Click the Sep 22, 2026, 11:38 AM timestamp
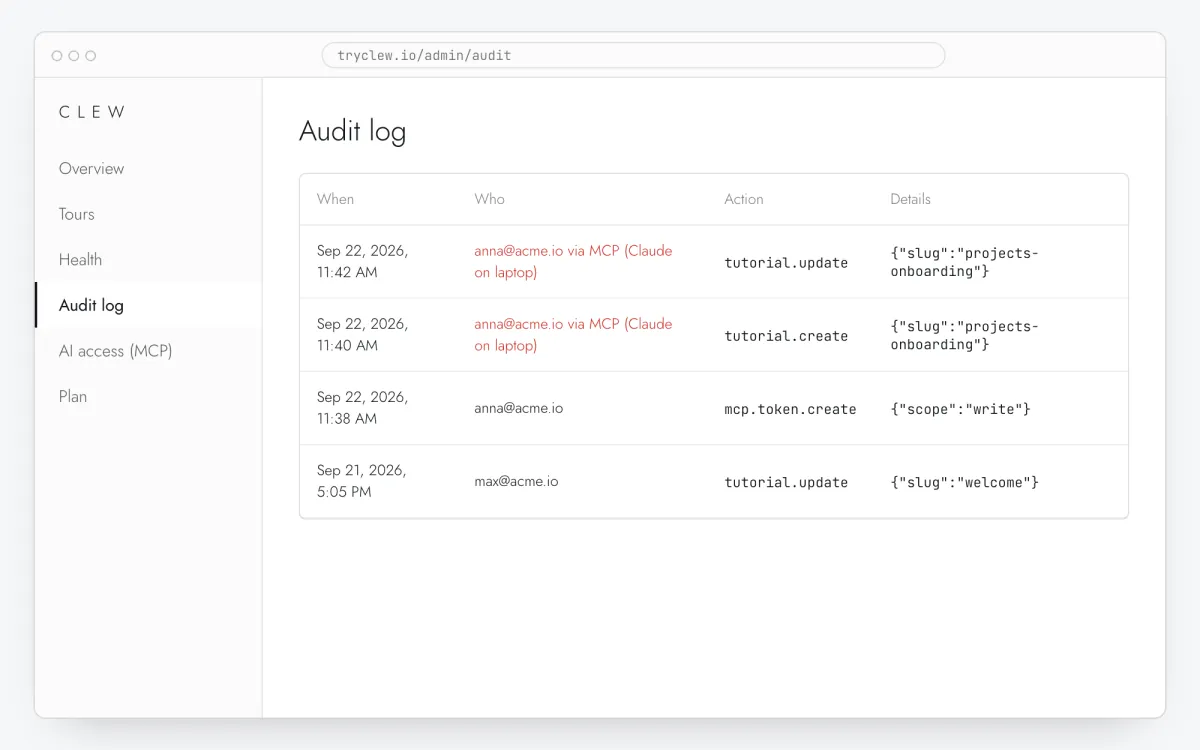The width and height of the screenshot is (1200, 750). click(x=362, y=408)
